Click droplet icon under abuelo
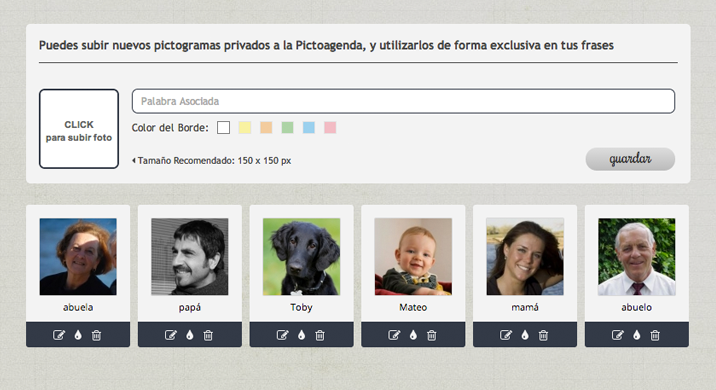This screenshot has width=716, height=390. (x=637, y=335)
